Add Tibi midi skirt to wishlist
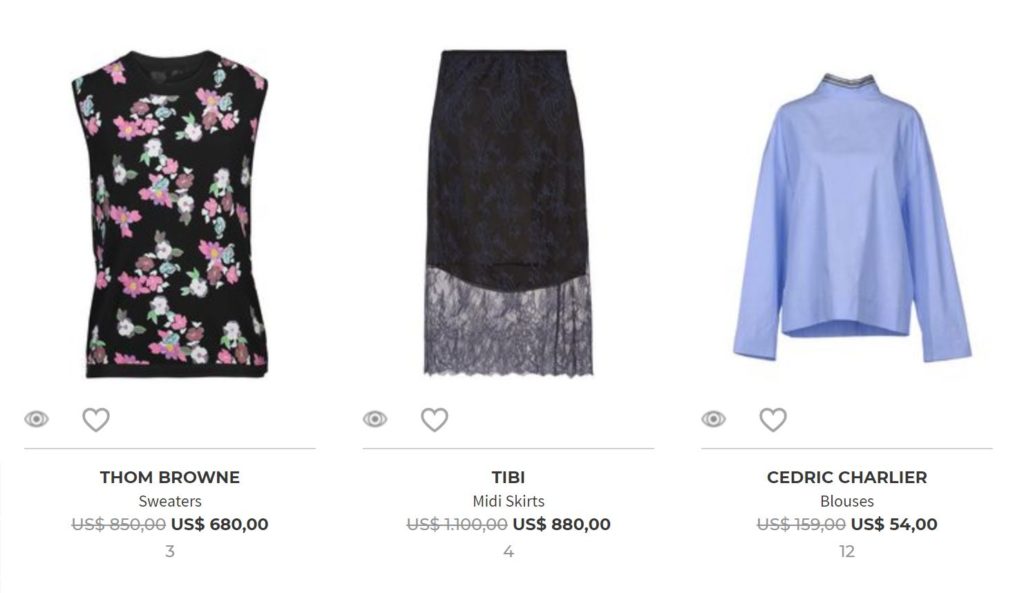 (434, 419)
